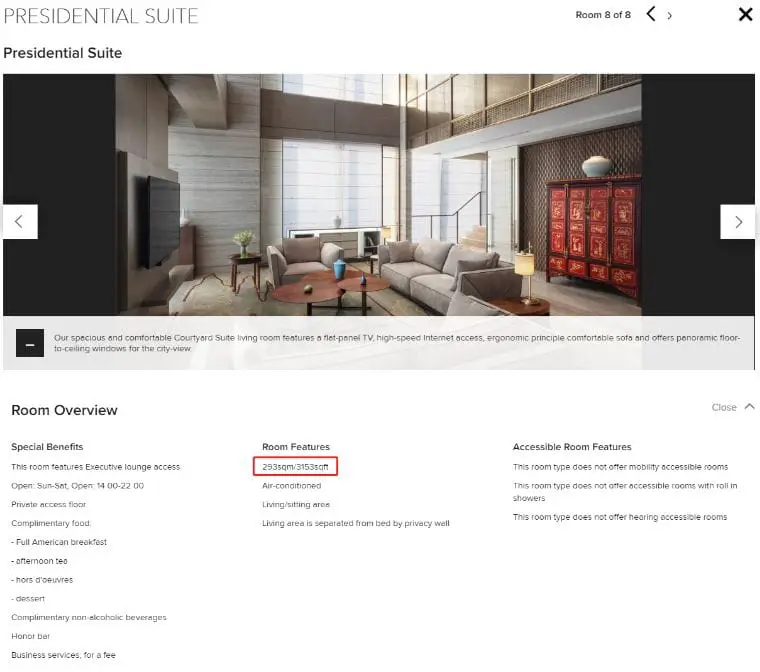Click the 'Room 8 of 8' counter
This screenshot has height=672, width=760.
(603, 15)
